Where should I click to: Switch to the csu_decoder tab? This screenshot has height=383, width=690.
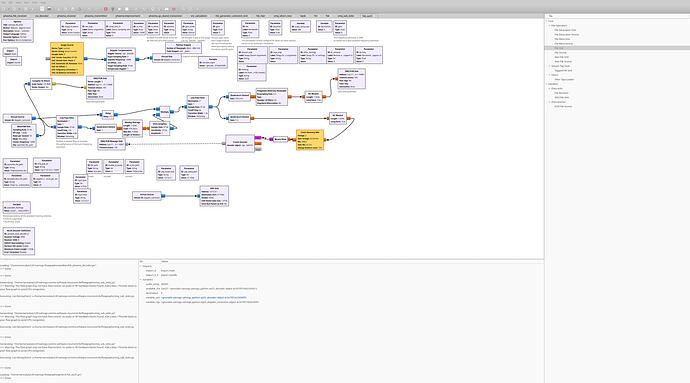(x=42, y=16)
